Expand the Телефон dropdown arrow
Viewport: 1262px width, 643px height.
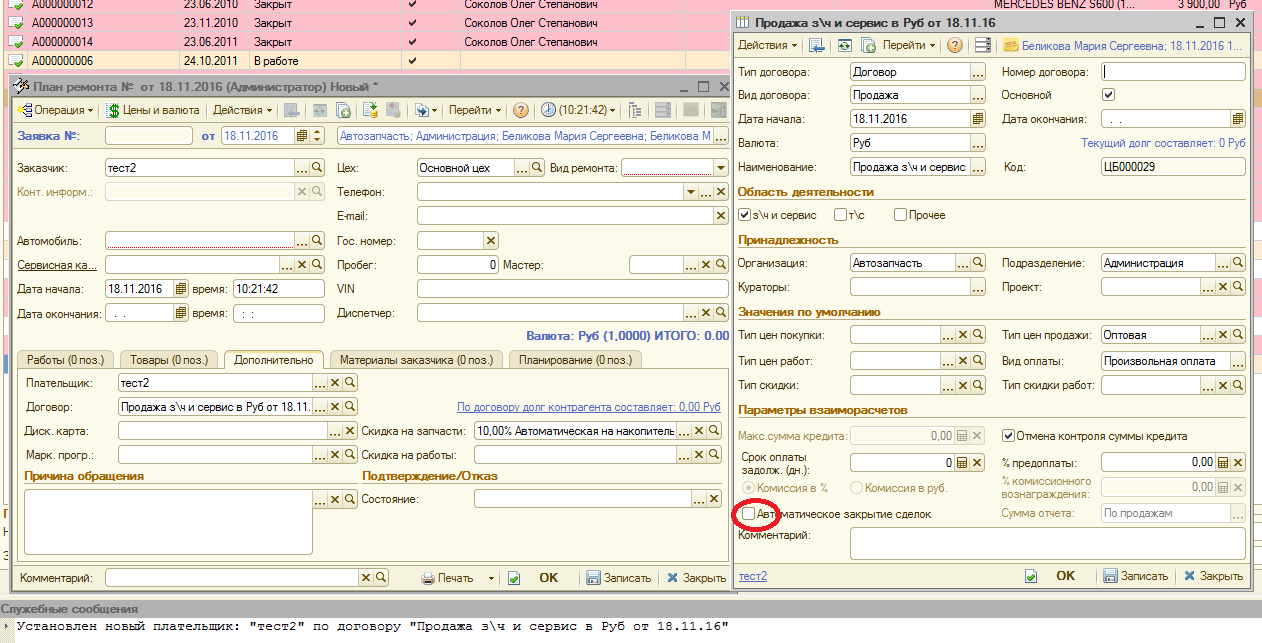click(x=691, y=192)
